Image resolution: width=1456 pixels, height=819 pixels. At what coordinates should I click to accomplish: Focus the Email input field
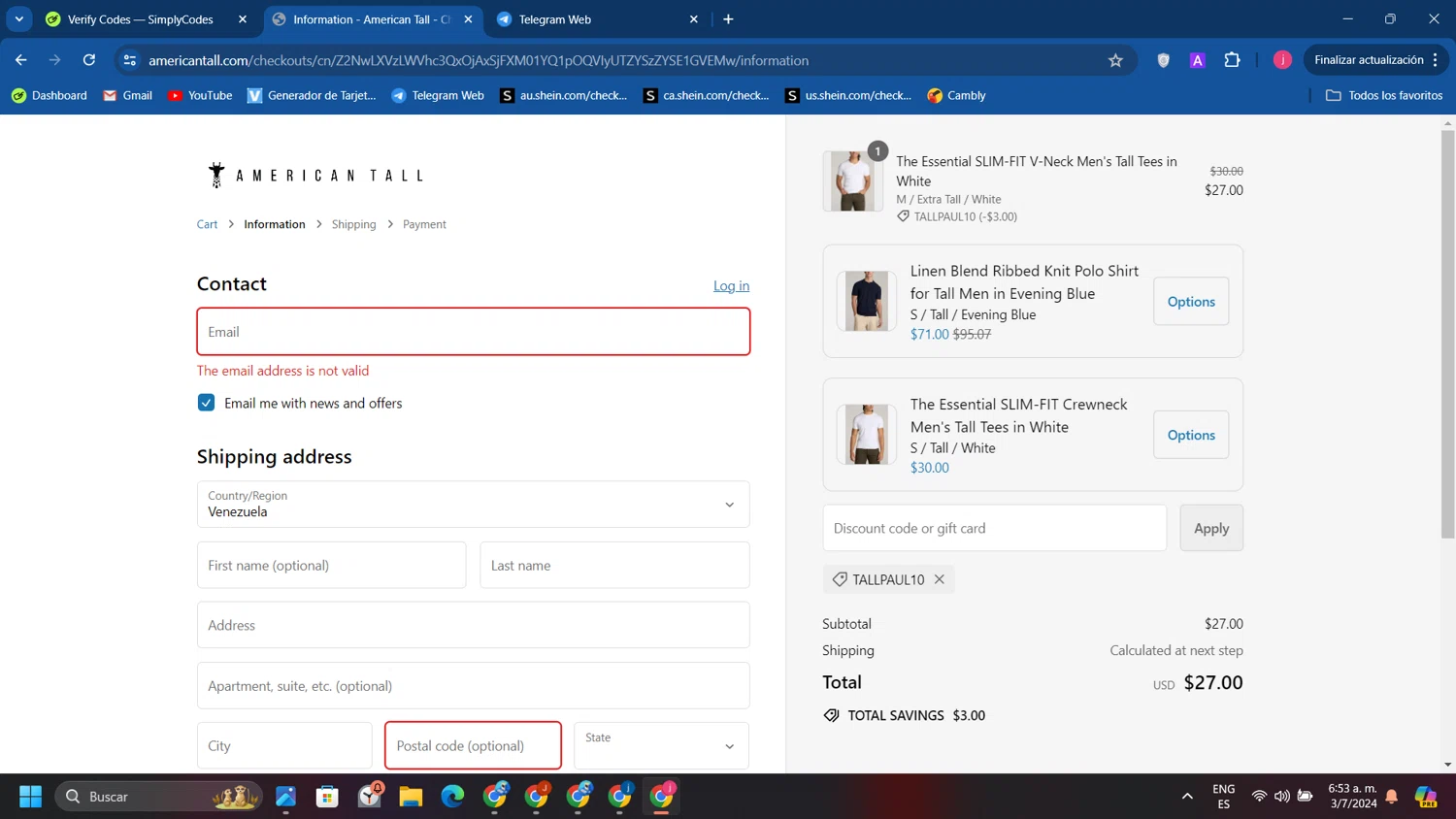474,332
